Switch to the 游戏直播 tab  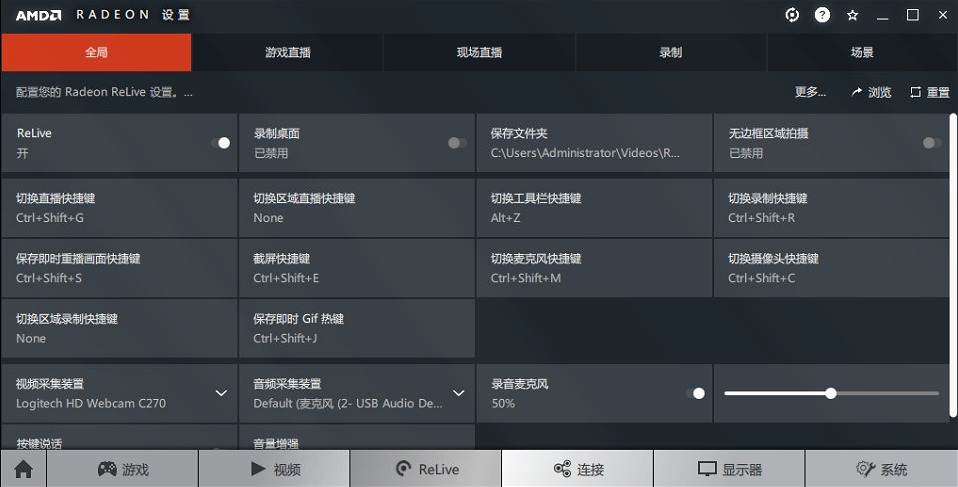pos(288,53)
